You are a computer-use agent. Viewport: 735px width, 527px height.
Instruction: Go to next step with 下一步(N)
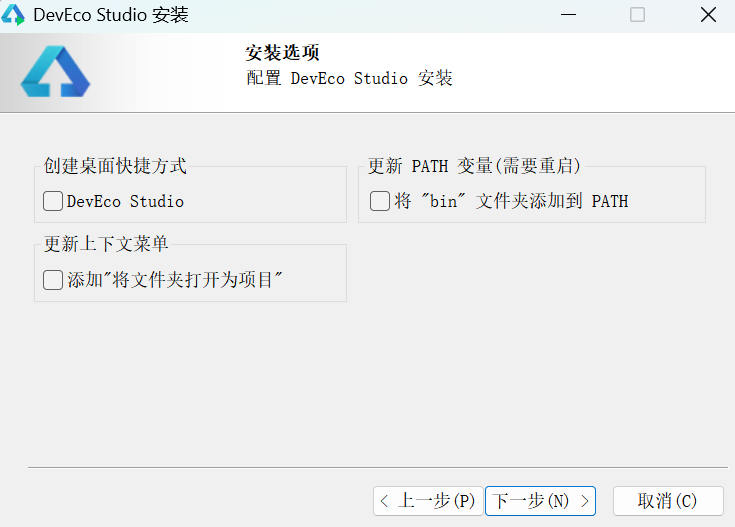click(540, 501)
